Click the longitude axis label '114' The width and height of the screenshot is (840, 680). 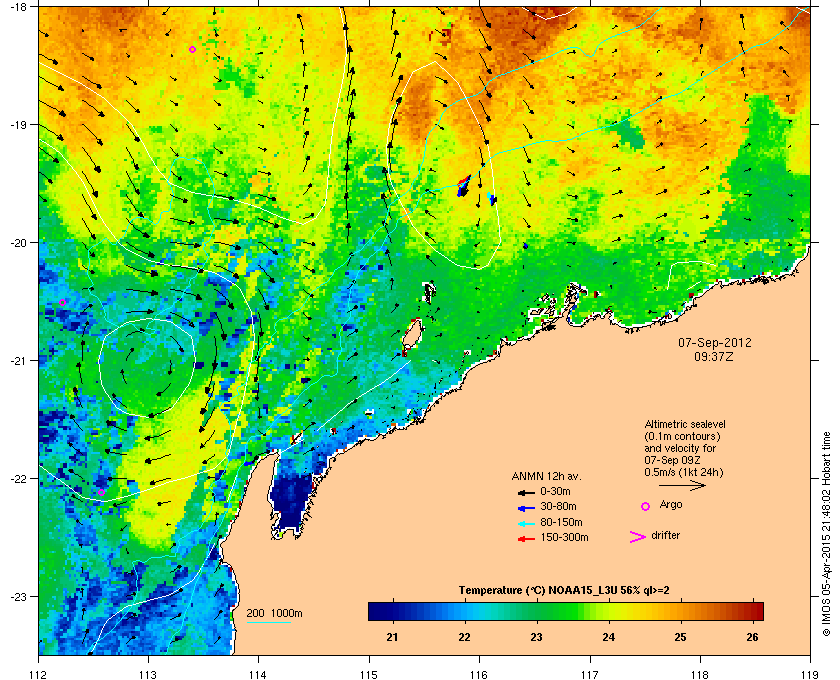258,674
